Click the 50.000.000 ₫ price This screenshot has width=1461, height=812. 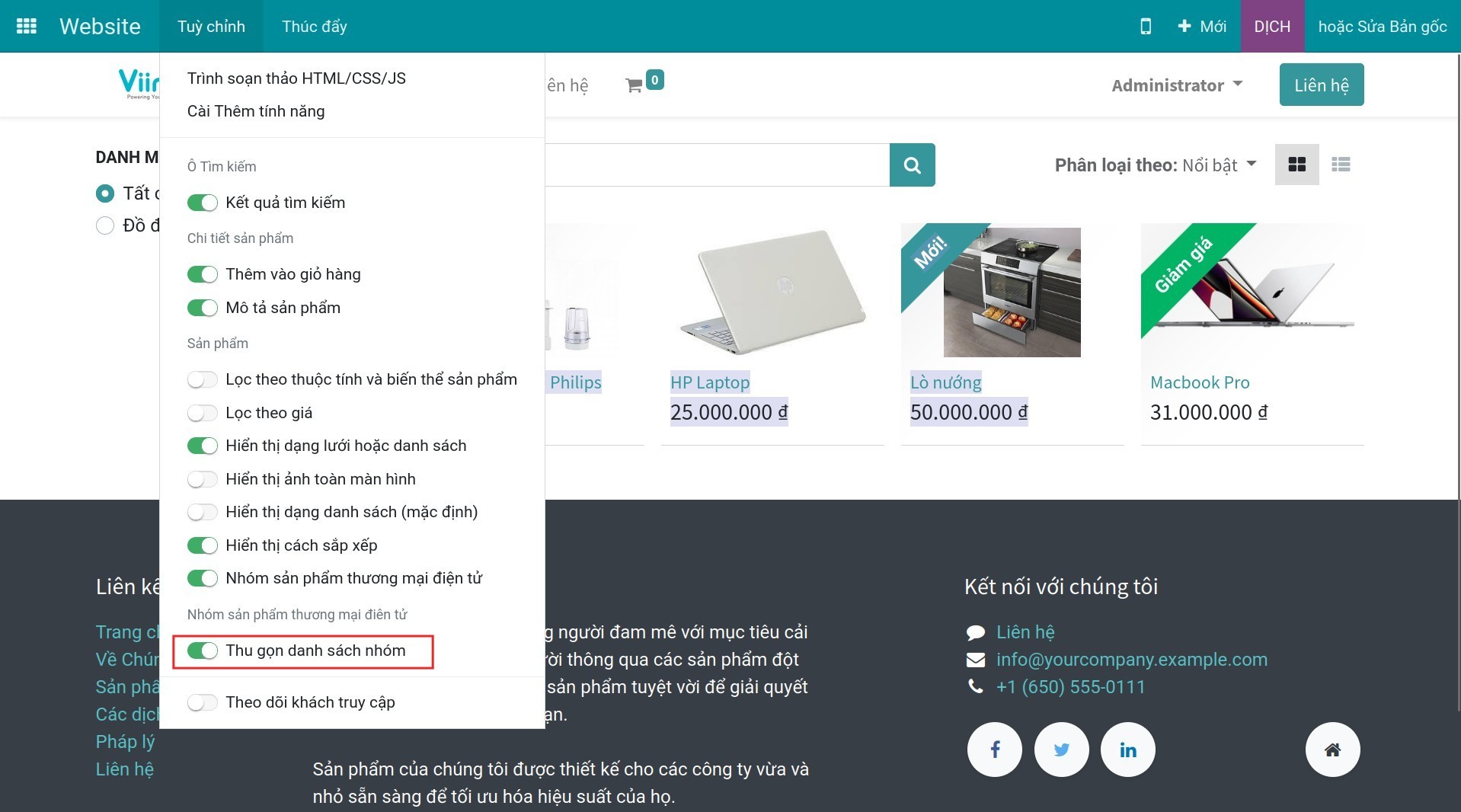tap(969, 412)
